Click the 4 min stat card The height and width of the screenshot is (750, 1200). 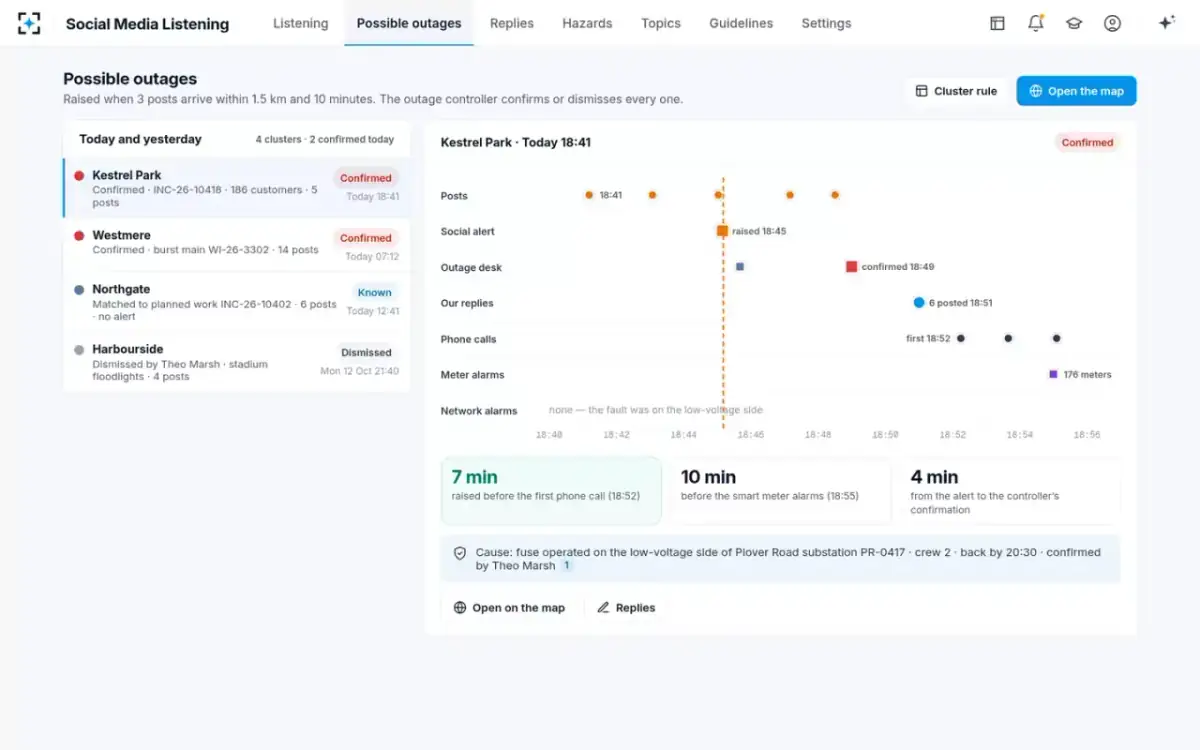pyautogui.click(x=1010, y=491)
